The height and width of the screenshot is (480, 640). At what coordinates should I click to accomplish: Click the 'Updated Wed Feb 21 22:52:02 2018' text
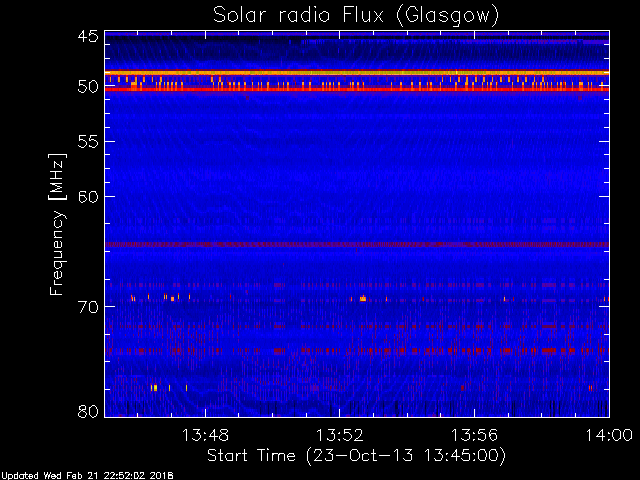point(87,476)
